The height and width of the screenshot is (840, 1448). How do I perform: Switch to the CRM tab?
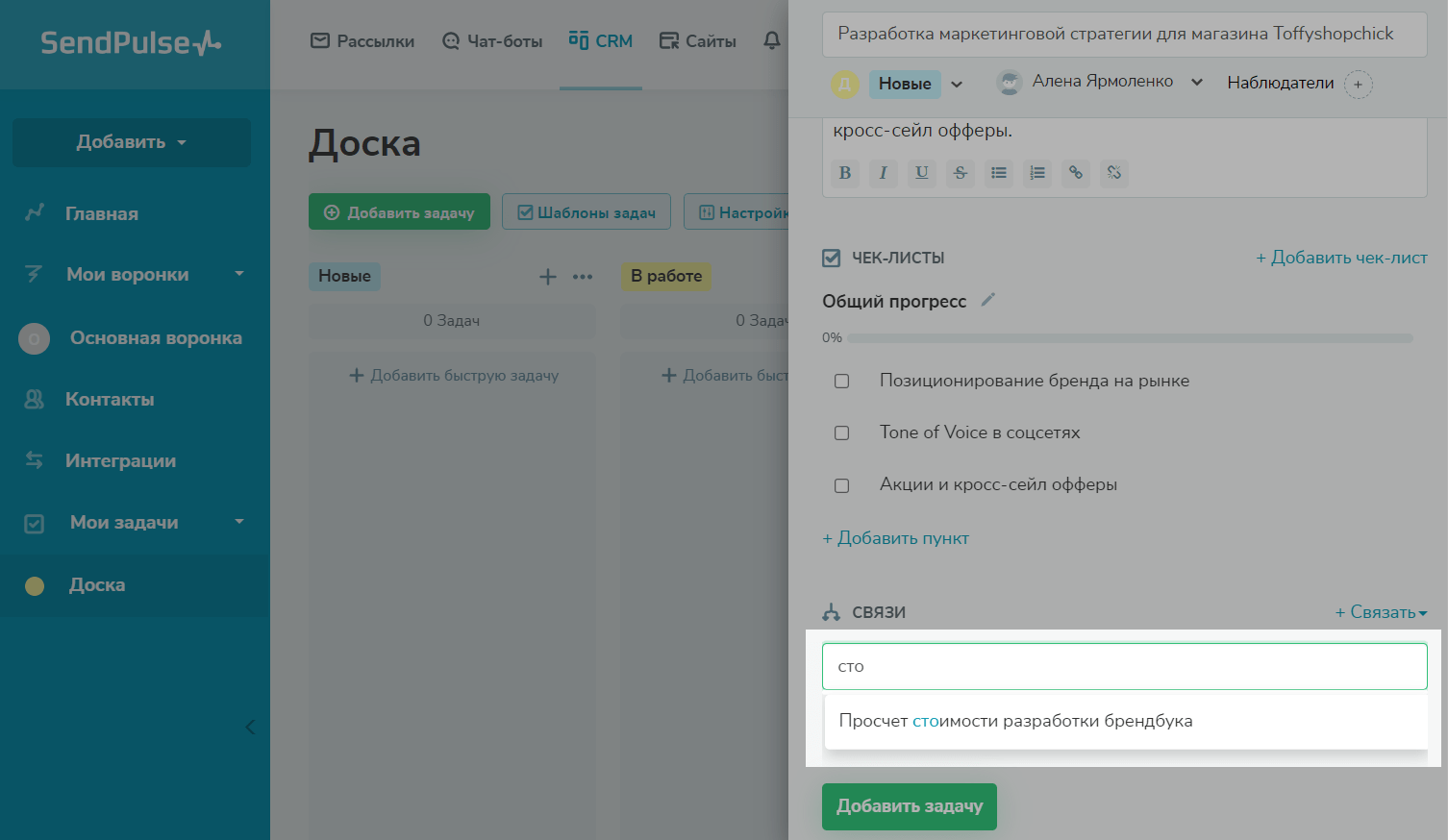pos(601,41)
